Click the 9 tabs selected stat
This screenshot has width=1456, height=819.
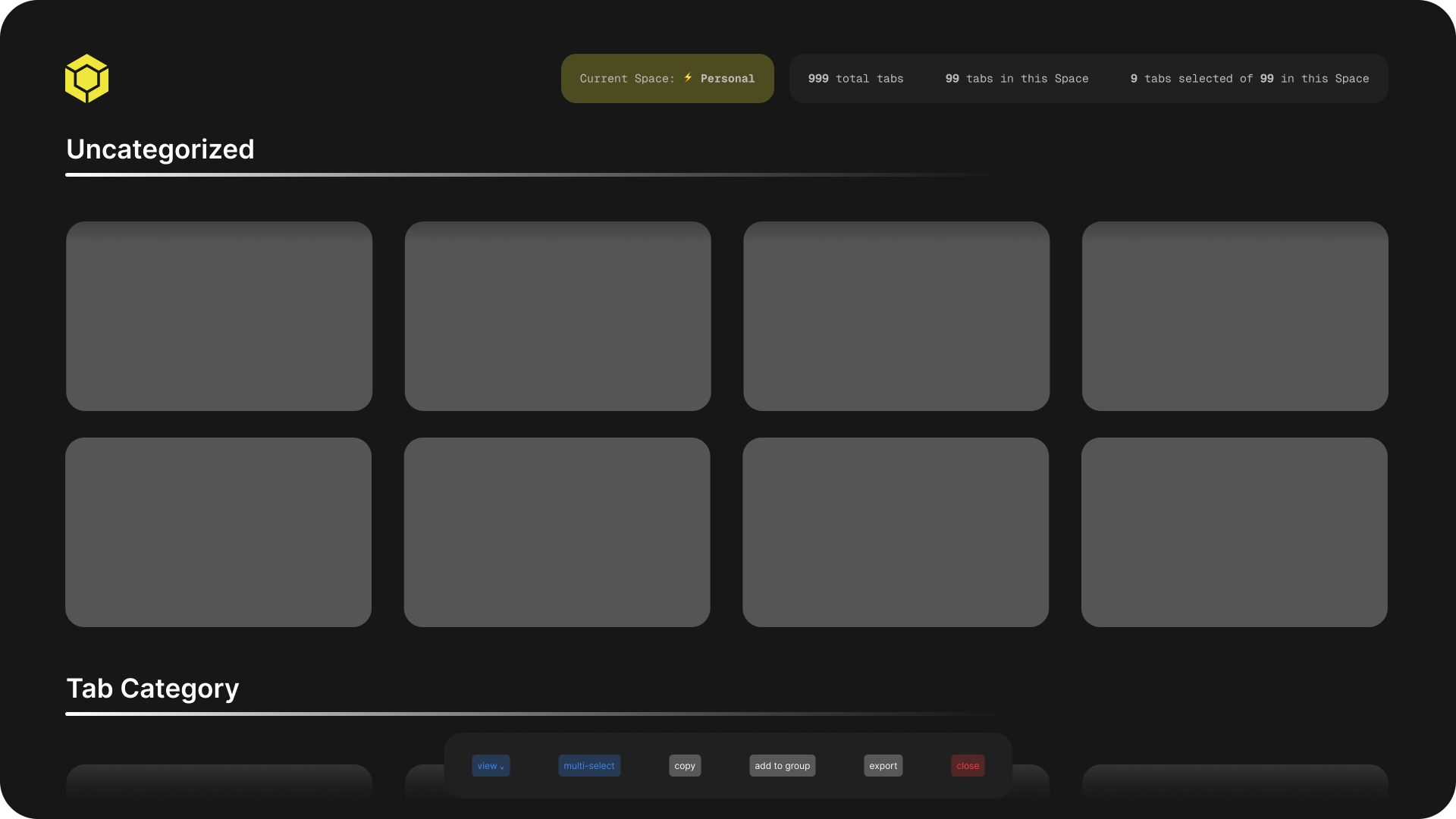coord(1249,78)
